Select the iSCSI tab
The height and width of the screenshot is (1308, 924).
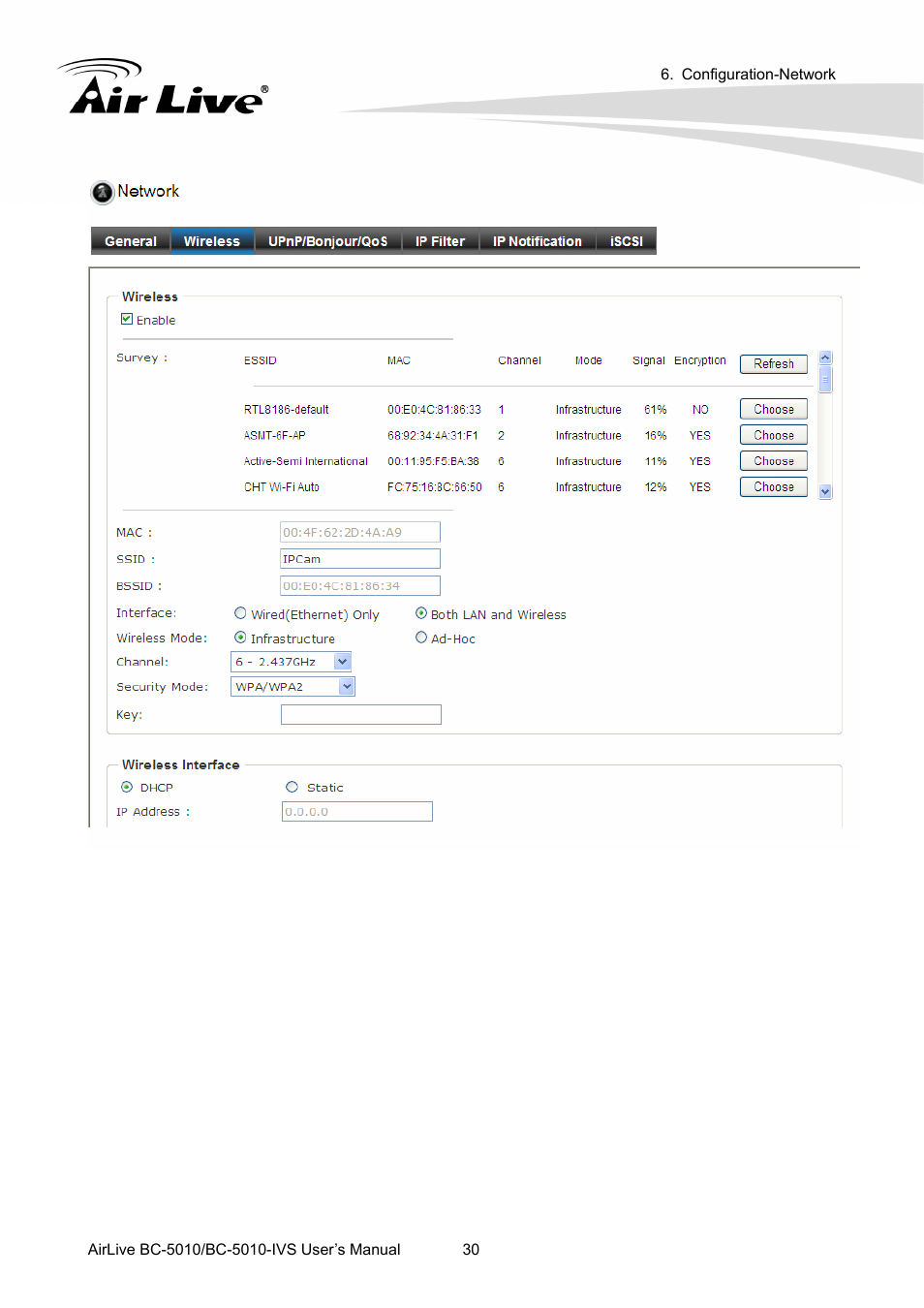click(627, 241)
